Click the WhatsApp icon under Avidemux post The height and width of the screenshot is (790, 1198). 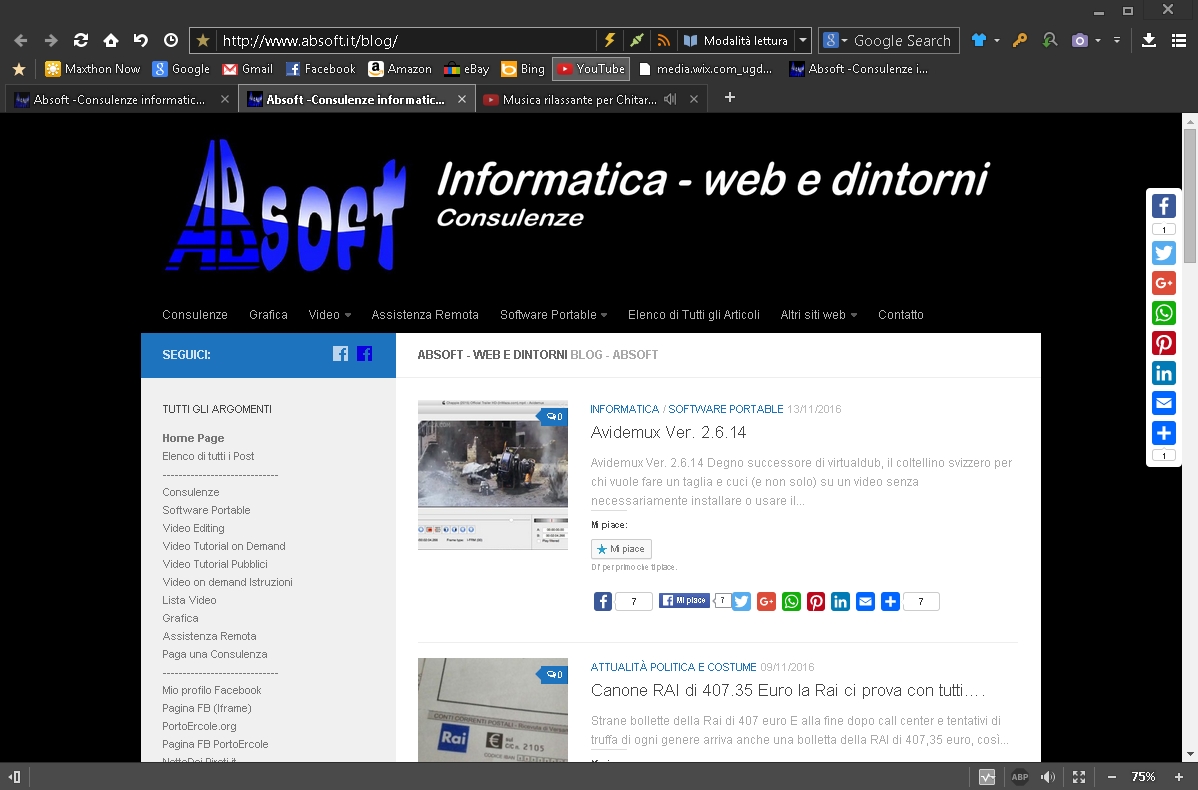tap(792, 602)
